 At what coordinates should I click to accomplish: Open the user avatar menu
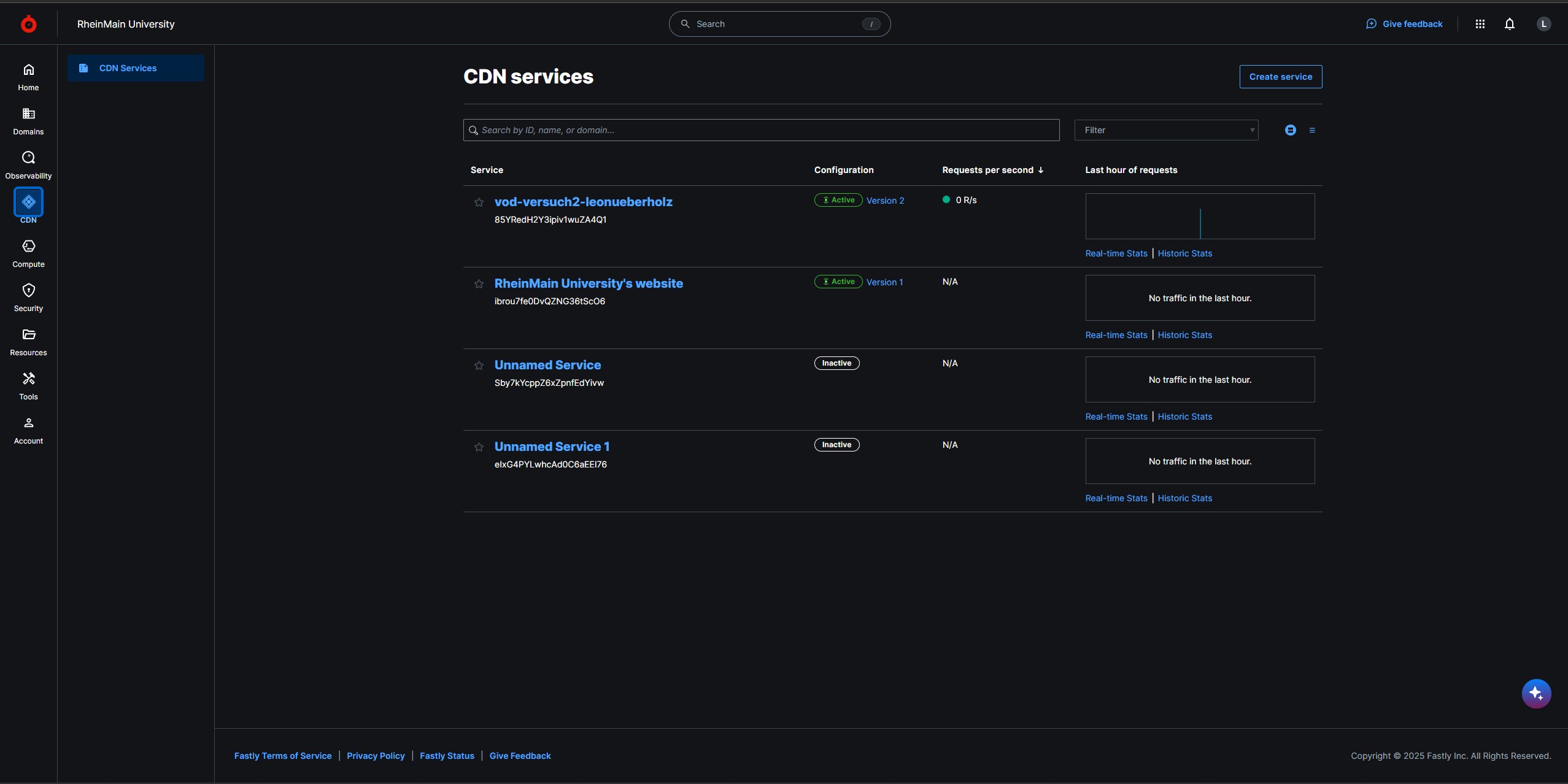1543,24
